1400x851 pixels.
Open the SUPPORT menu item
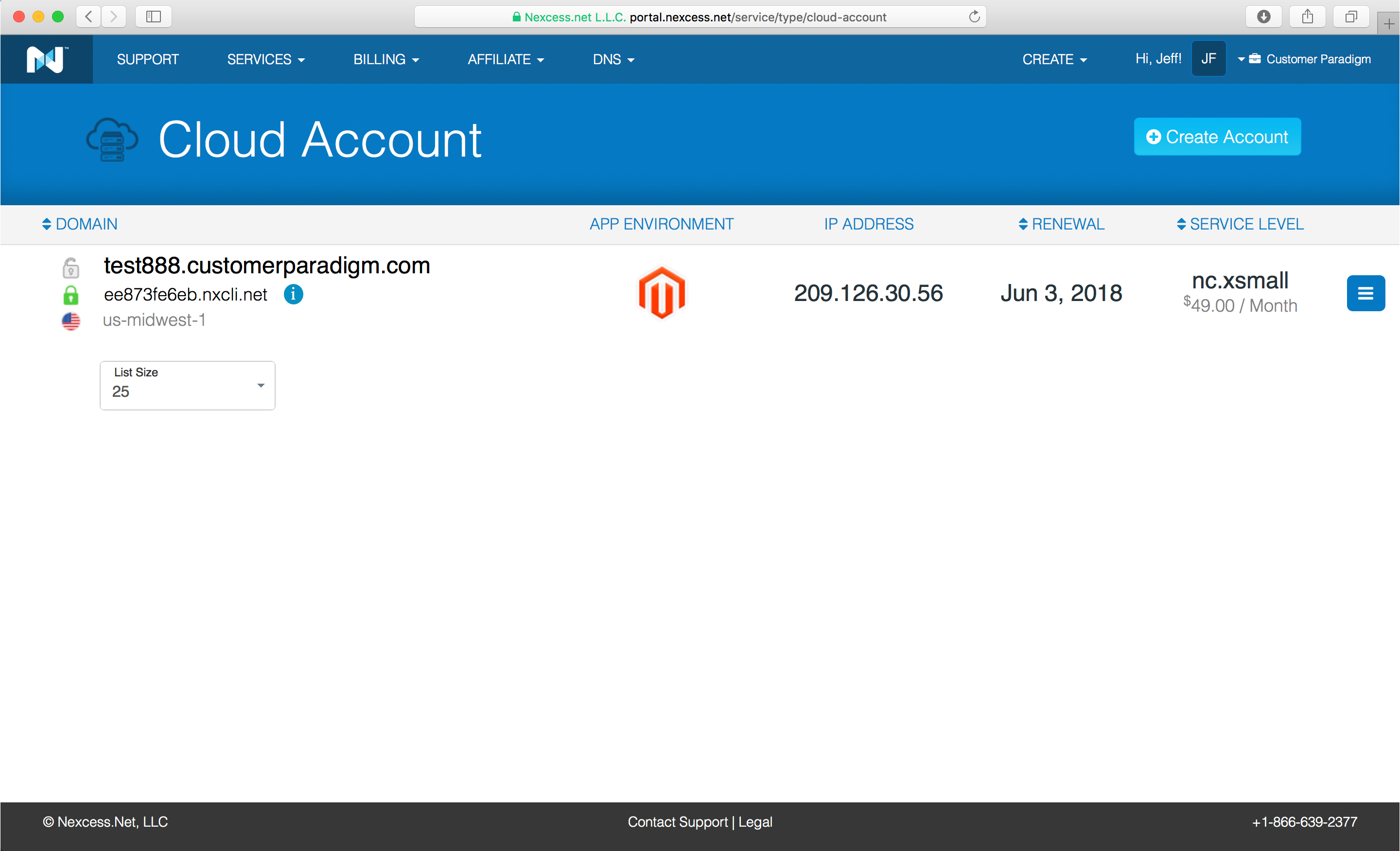[148, 59]
